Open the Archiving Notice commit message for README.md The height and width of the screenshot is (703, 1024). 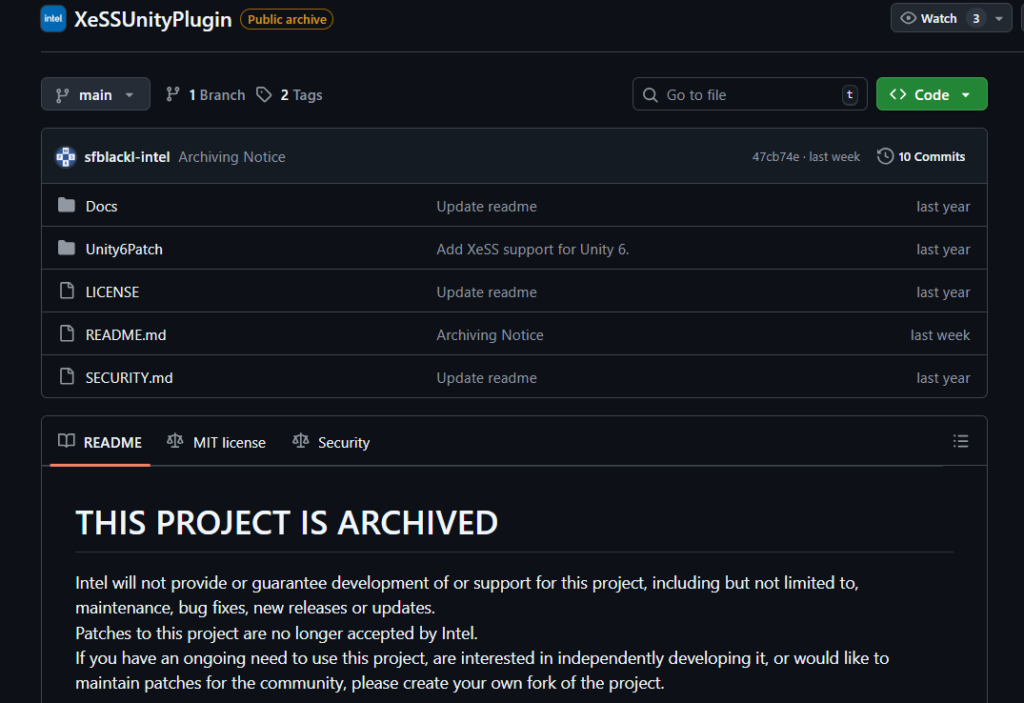pos(490,335)
